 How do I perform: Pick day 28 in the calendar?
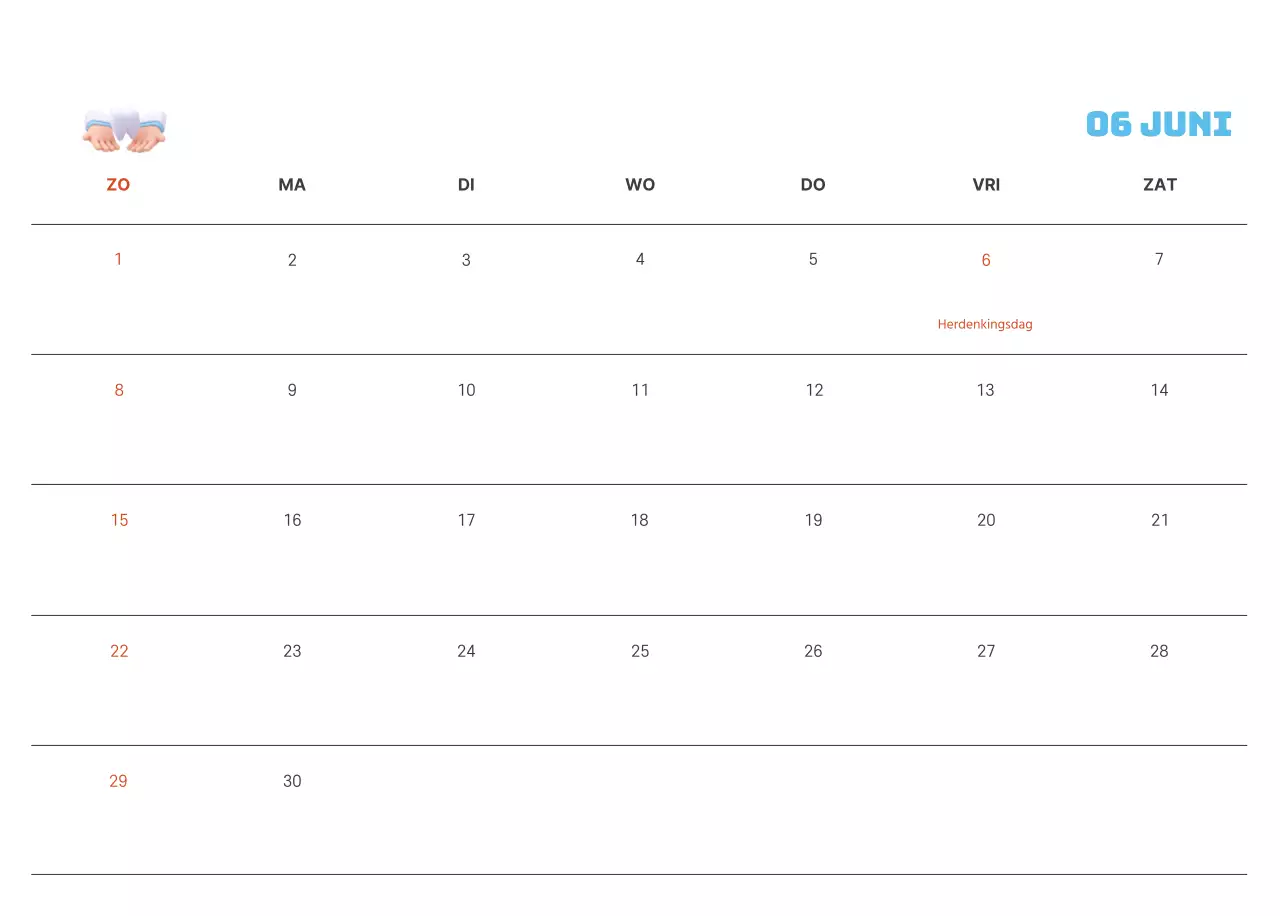click(x=1159, y=651)
